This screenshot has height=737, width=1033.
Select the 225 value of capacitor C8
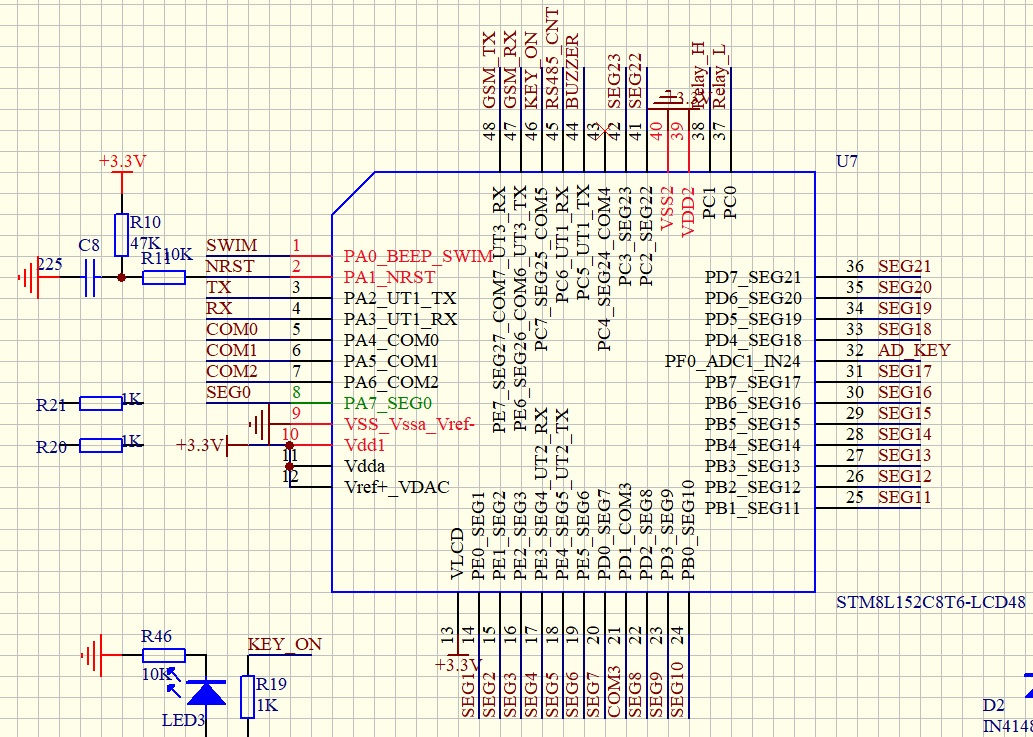tap(49, 264)
